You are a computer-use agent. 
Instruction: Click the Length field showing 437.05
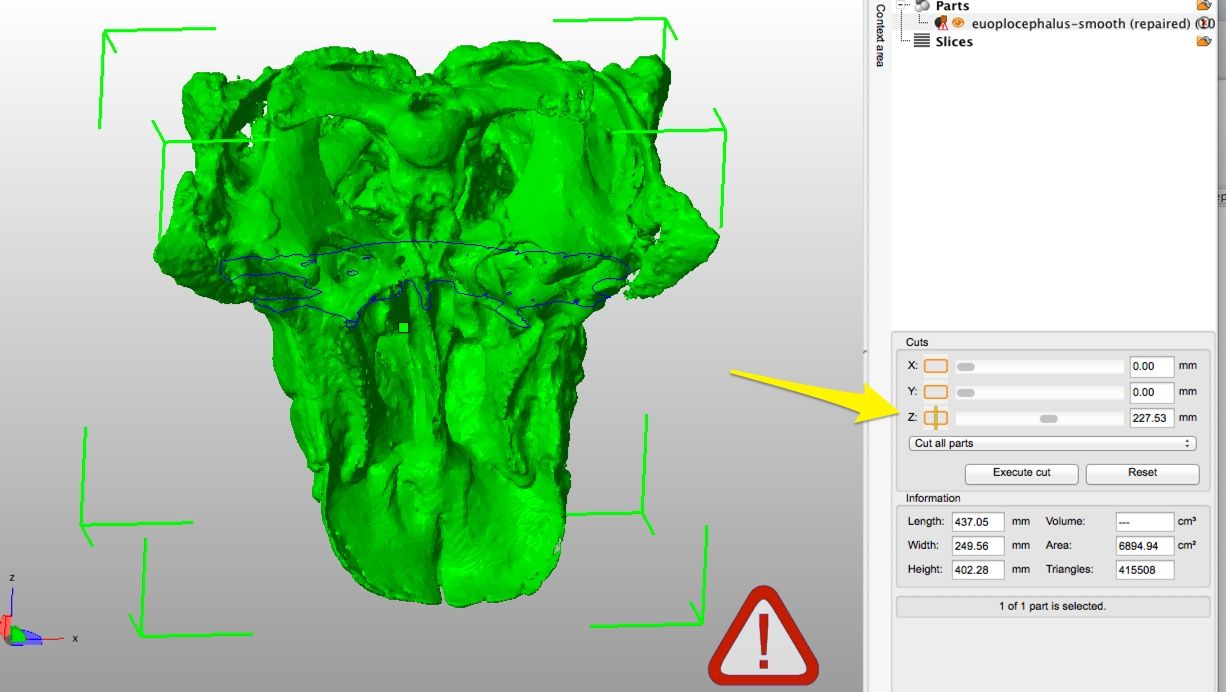pos(977,521)
